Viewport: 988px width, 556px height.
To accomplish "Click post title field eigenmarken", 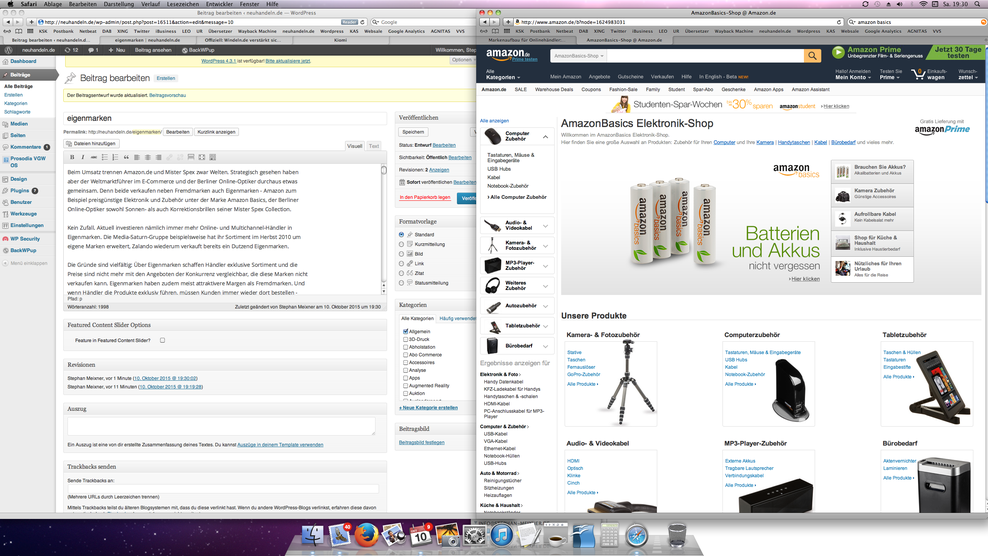I will (x=226, y=118).
